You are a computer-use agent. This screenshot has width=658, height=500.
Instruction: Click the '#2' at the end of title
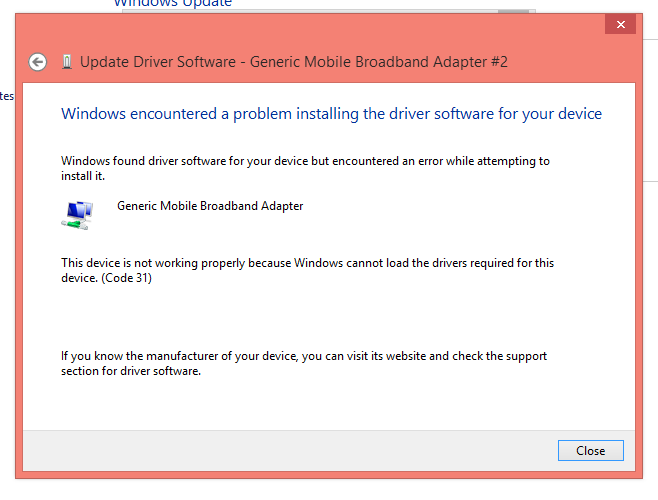[x=499, y=62]
